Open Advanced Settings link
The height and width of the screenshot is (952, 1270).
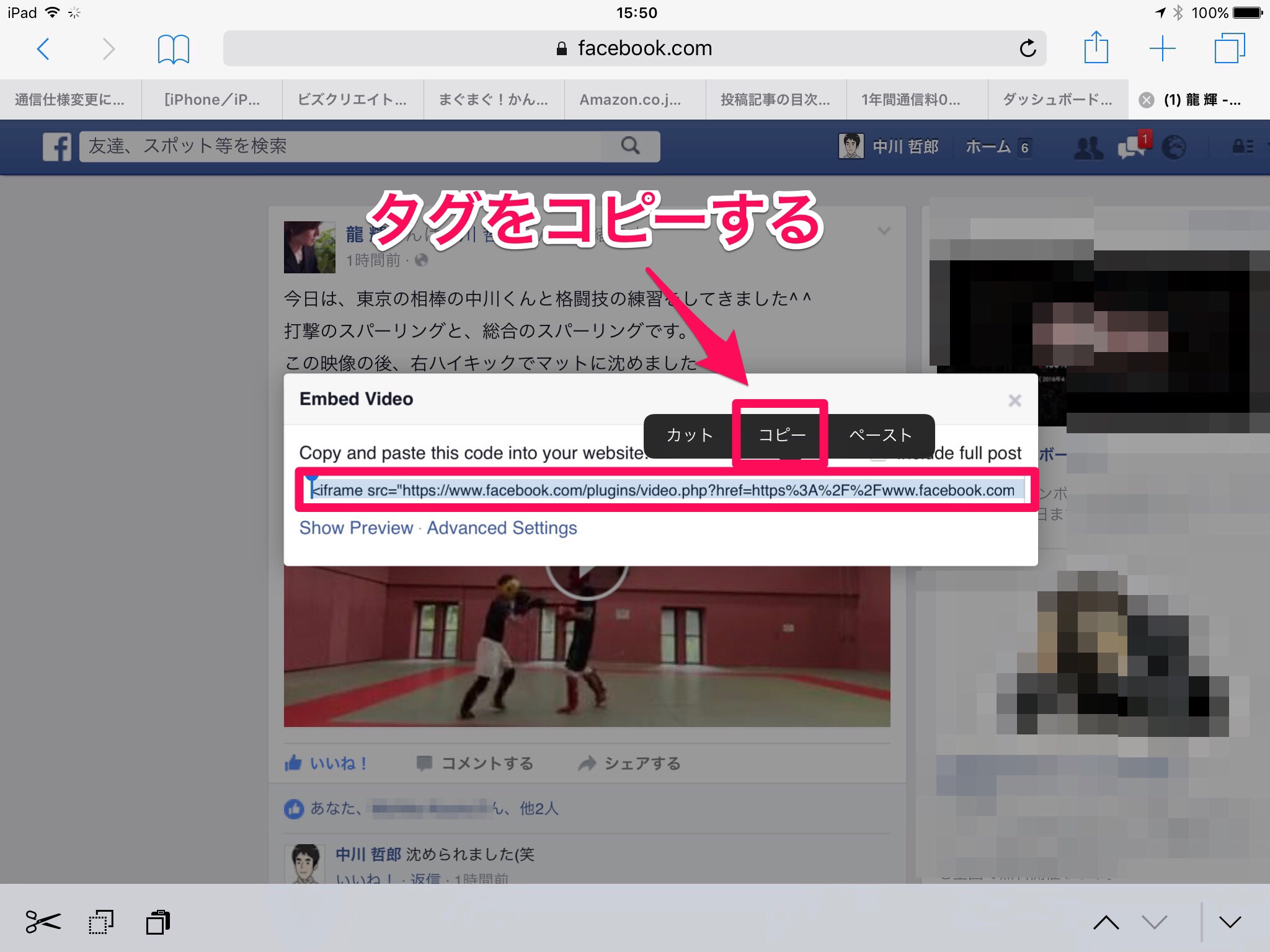point(502,528)
